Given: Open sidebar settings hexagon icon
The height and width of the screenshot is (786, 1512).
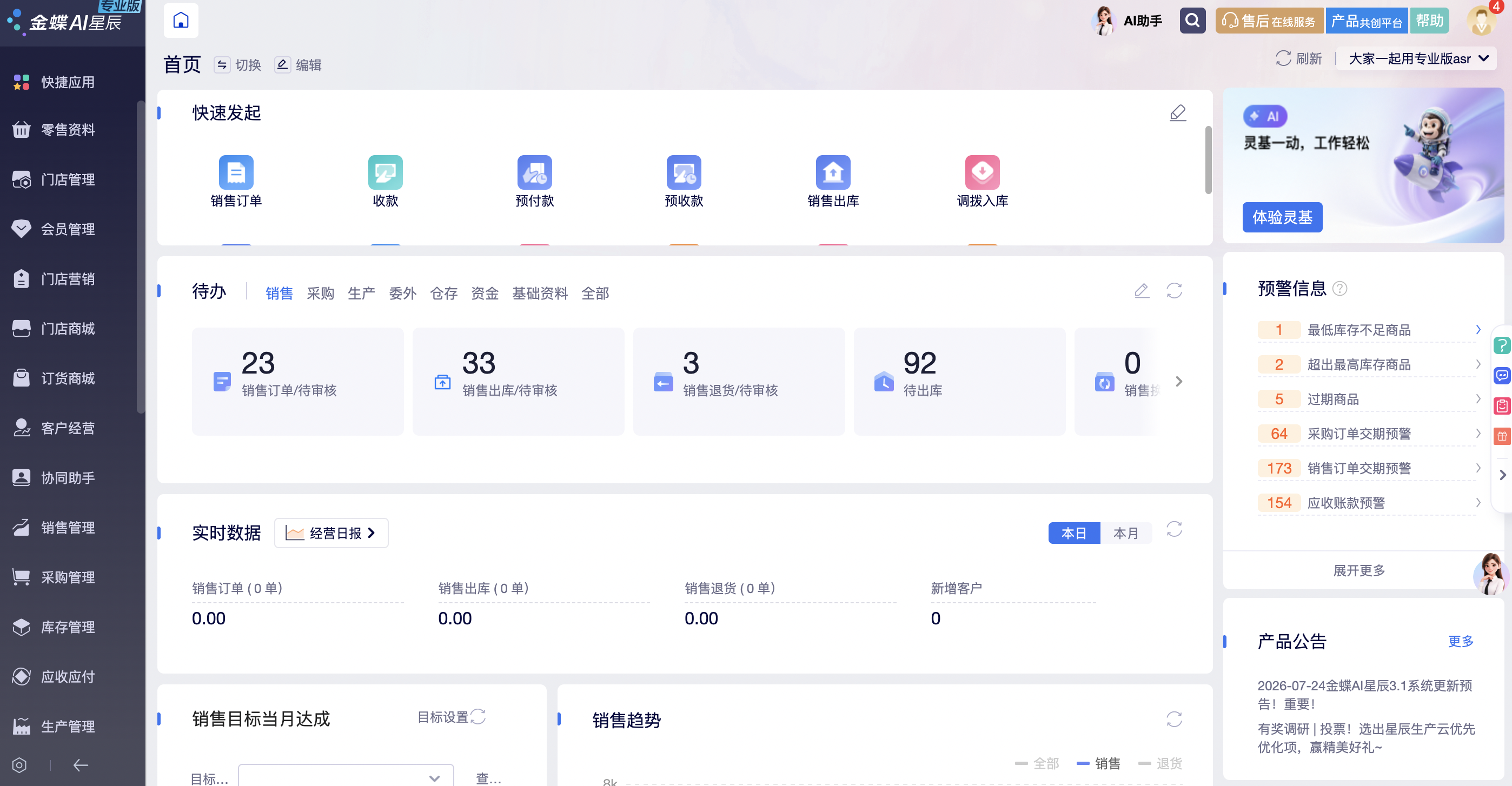Looking at the screenshot, I should coord(19,765).
